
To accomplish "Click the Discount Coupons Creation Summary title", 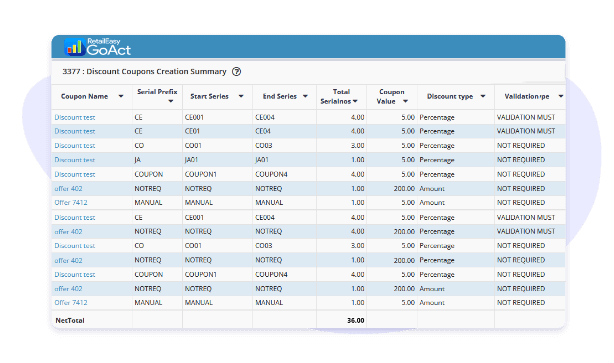I will [x=156, y=71].
